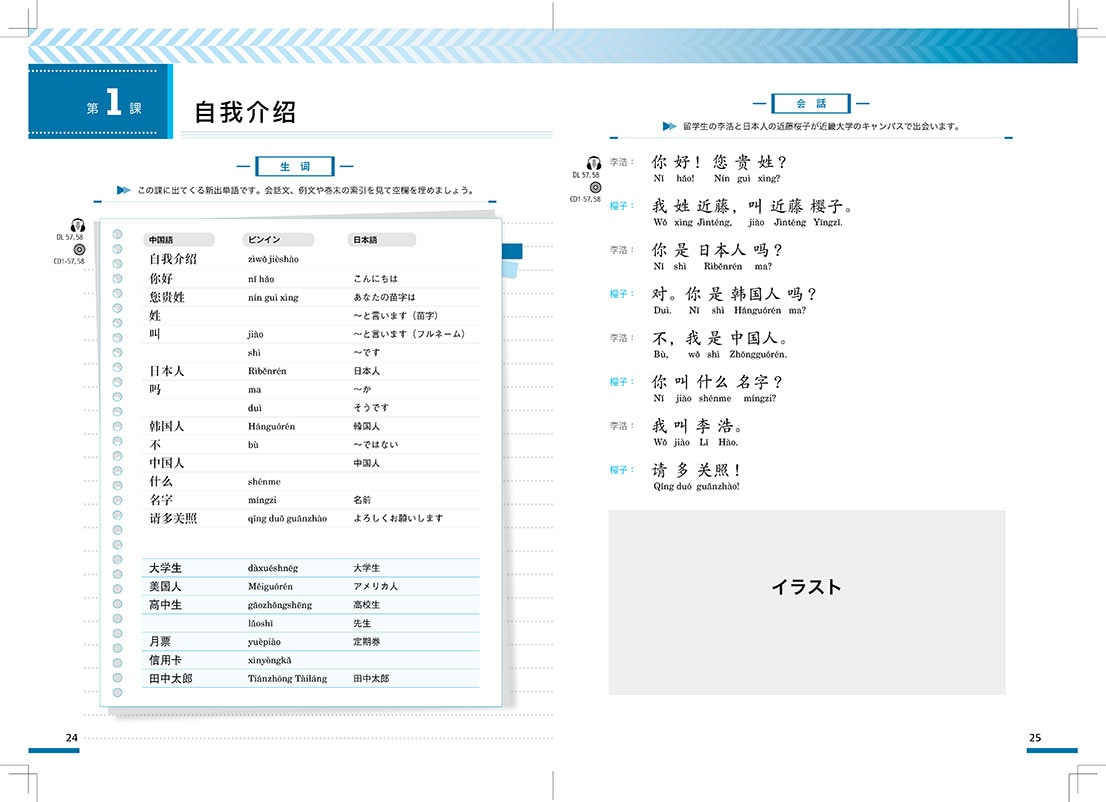
Task: Select pinyin Wǒ jiào Lǐ Hào.
Action: tap(695, 442)
